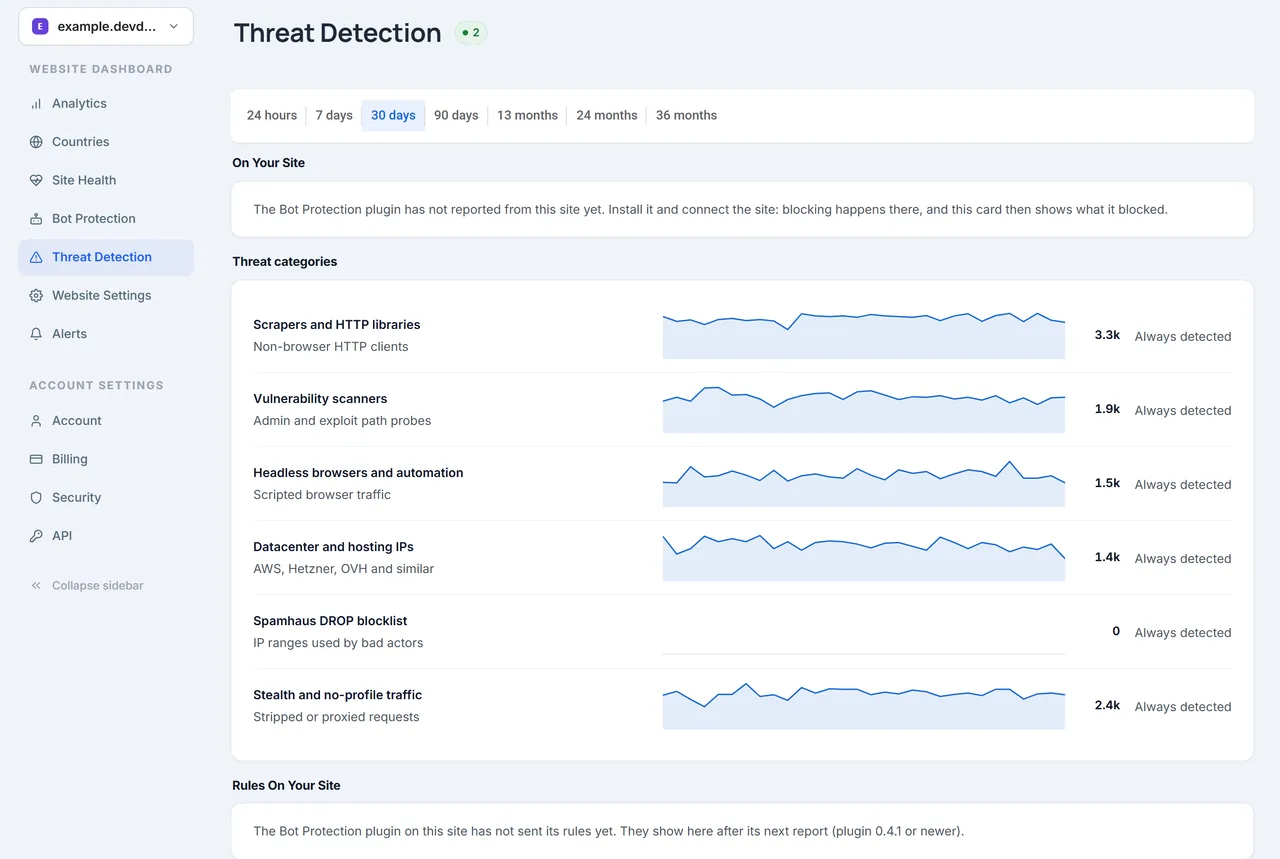The height and width of the screenshot is (859, 1280).
Task: Select the 90 days time range
Action: [x=456, y=116]
